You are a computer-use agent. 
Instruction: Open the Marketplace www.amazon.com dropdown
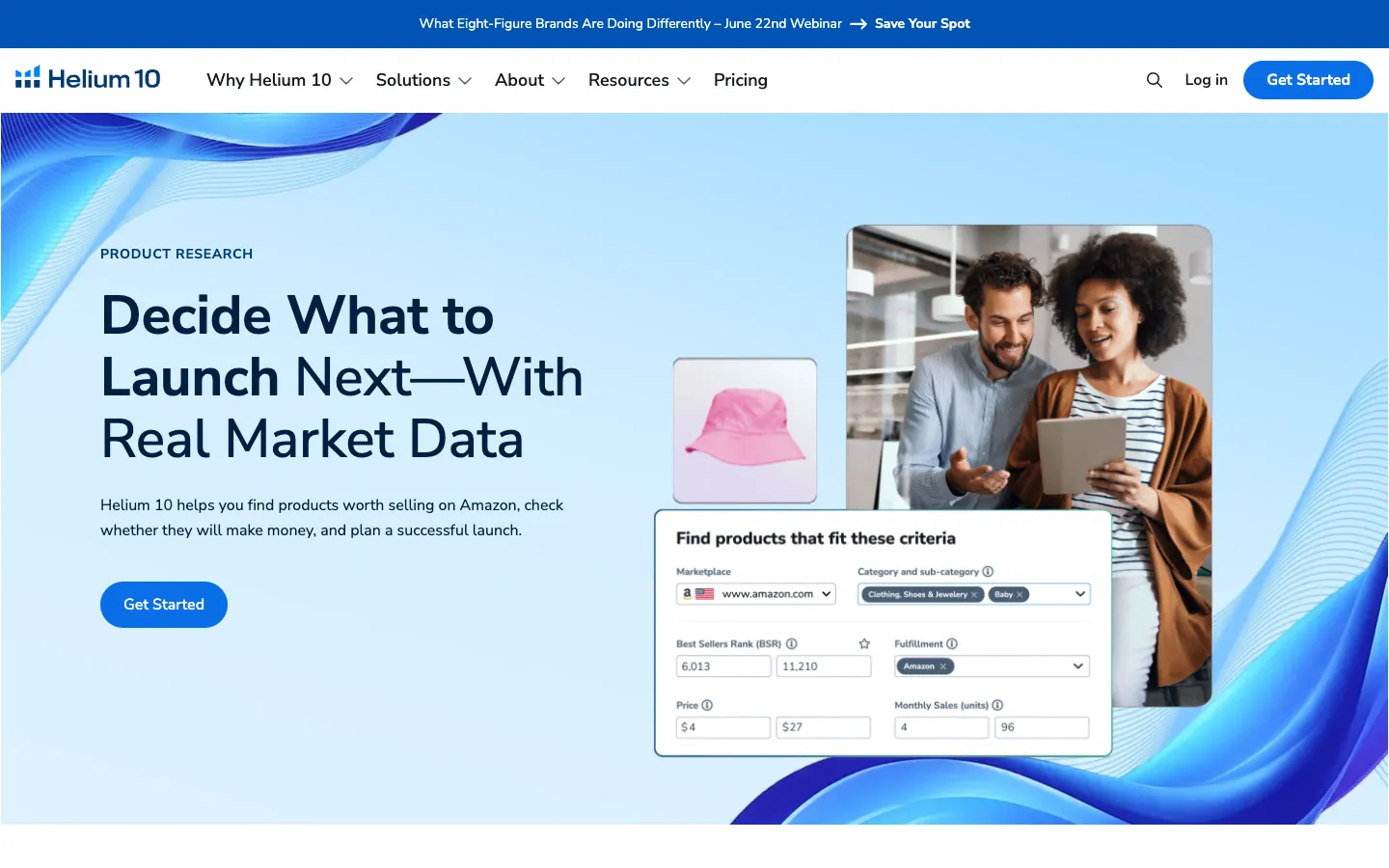(x=756, y=594)
